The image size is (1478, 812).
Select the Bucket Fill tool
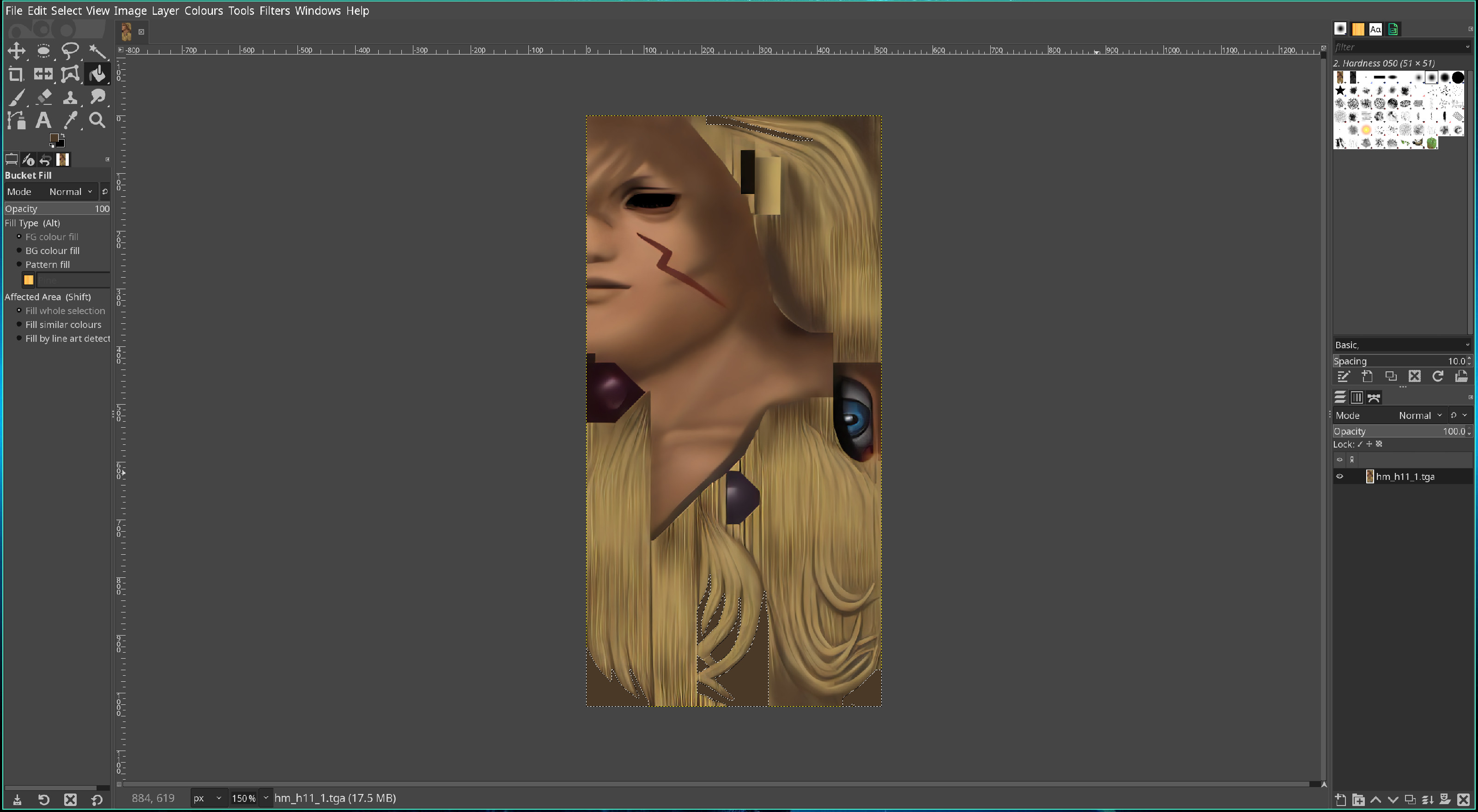[x=97, y=74]
